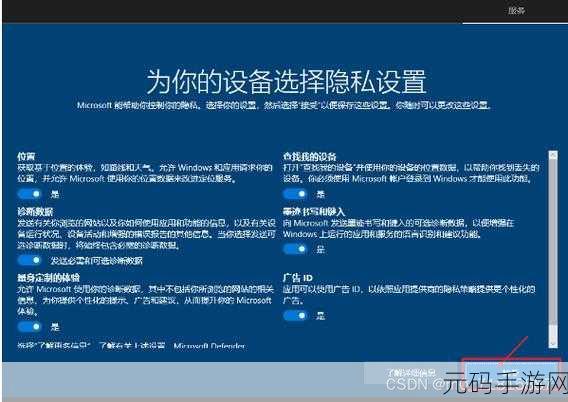Turn off the 位置 (Location) toggle
The height and width of the screenshot is (402, 568).
[x=30, y=194]
